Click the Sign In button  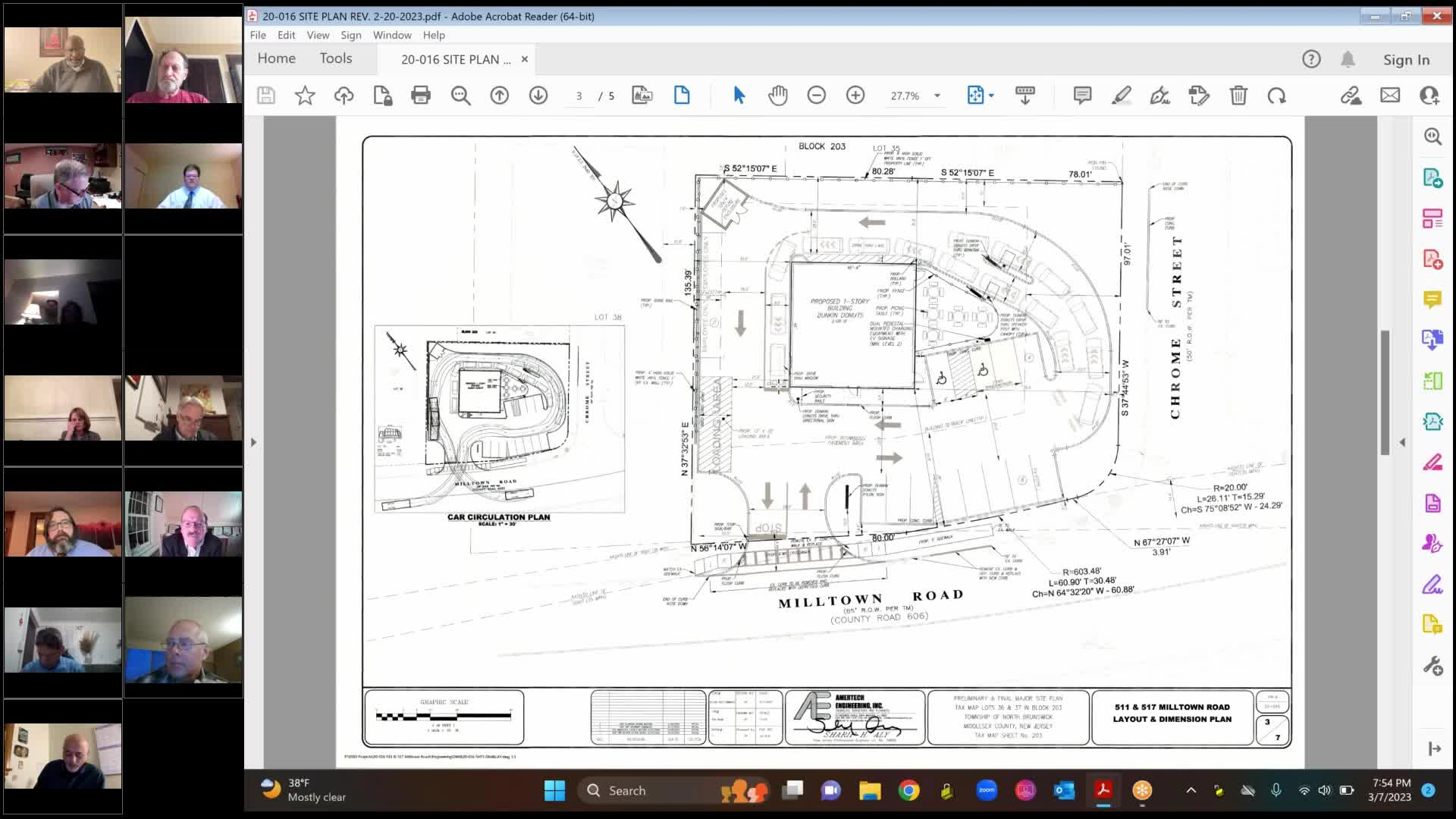[1406, 59]
